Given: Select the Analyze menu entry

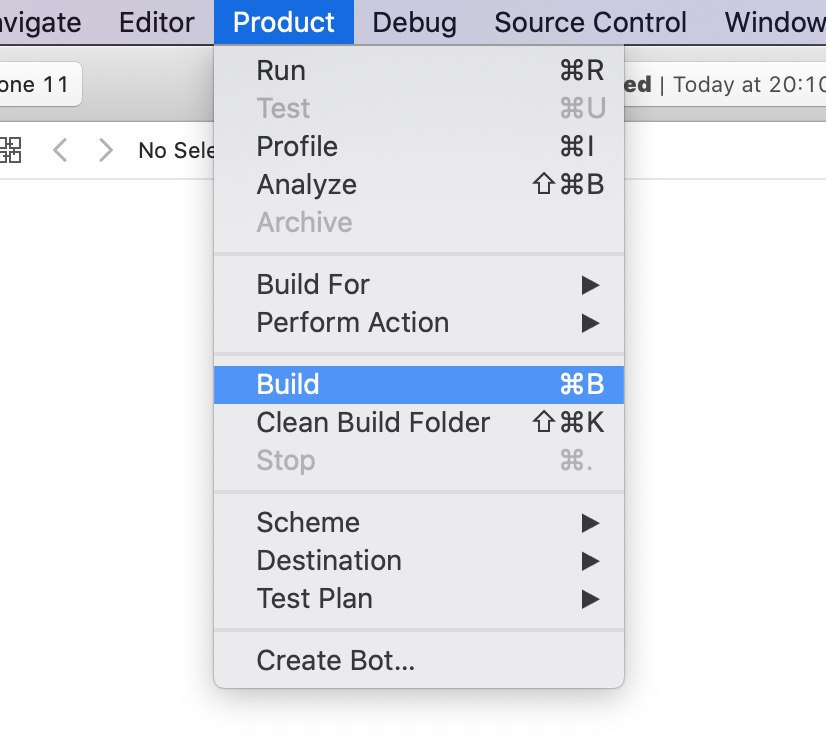Looking at the screenshot, I should [419, 184].
